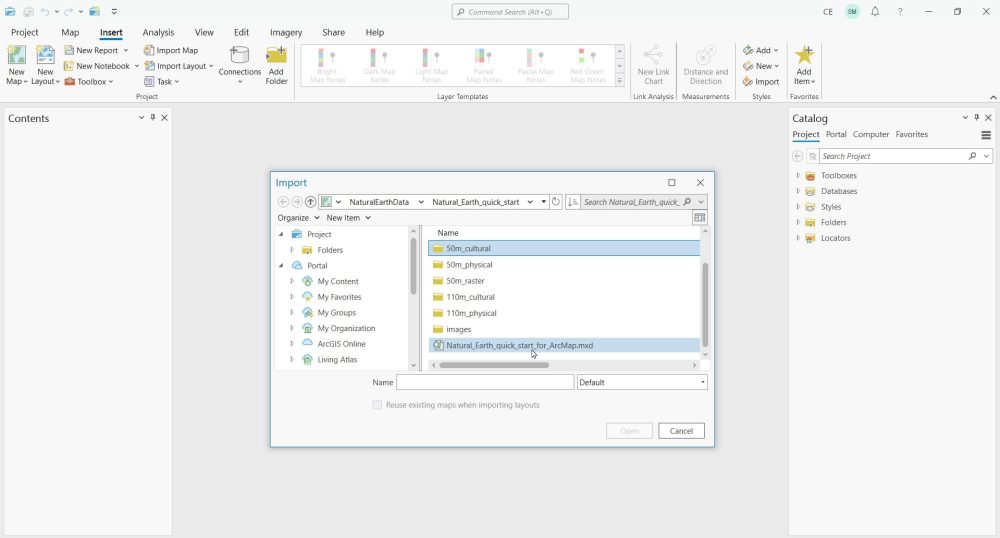
Task: Click the Search Project field in Catalog
Action: (892, 156)
